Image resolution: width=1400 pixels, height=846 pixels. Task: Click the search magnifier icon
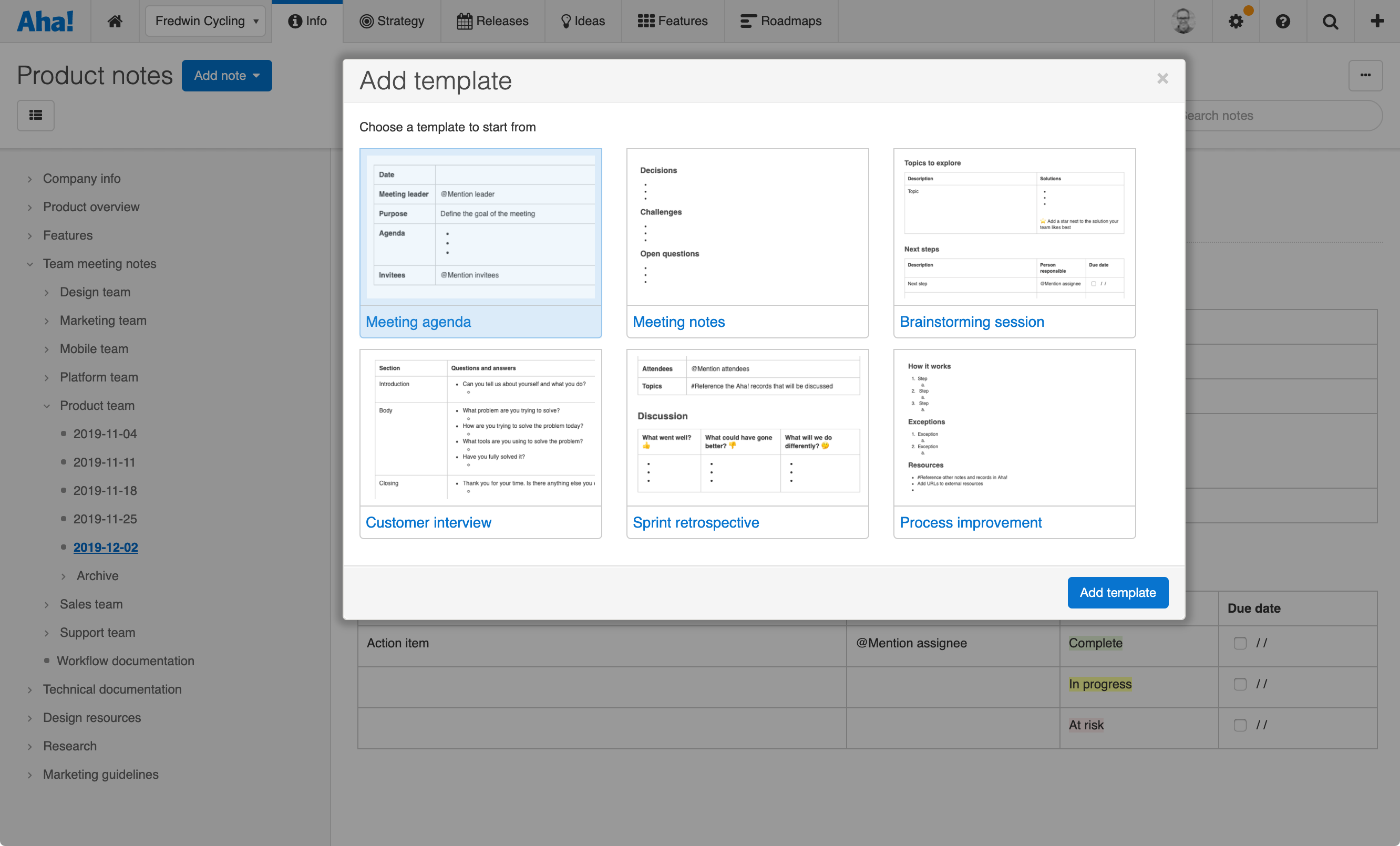point(1330,21)
